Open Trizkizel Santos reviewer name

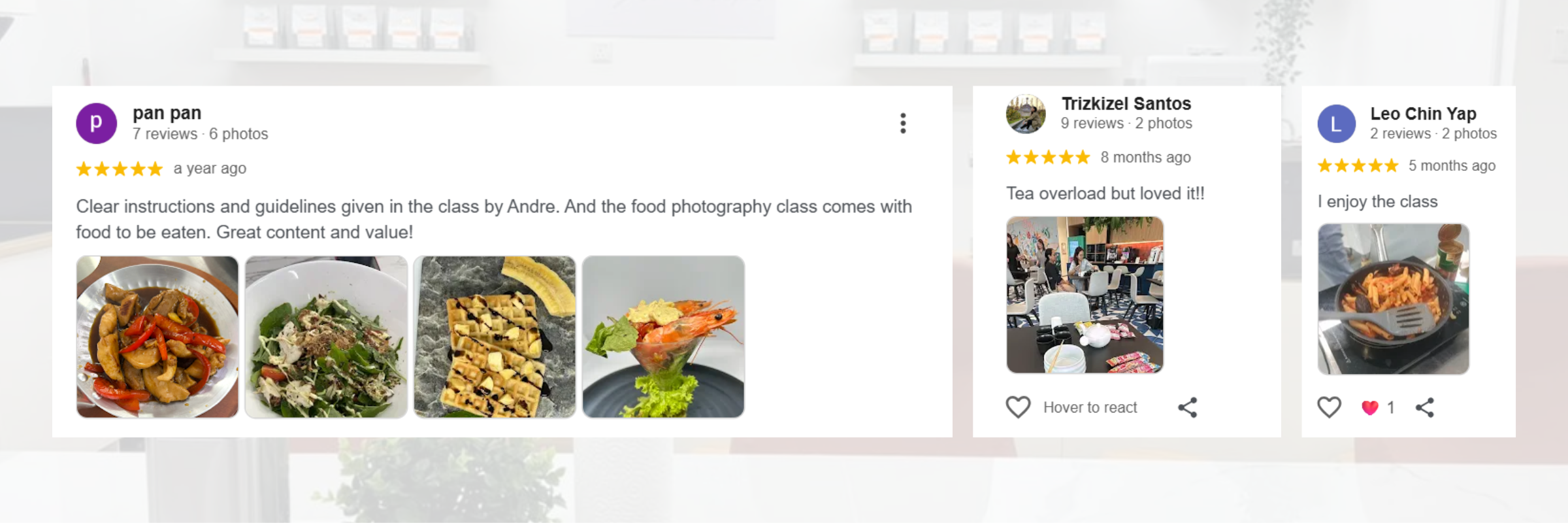(x=1126, y=103)
